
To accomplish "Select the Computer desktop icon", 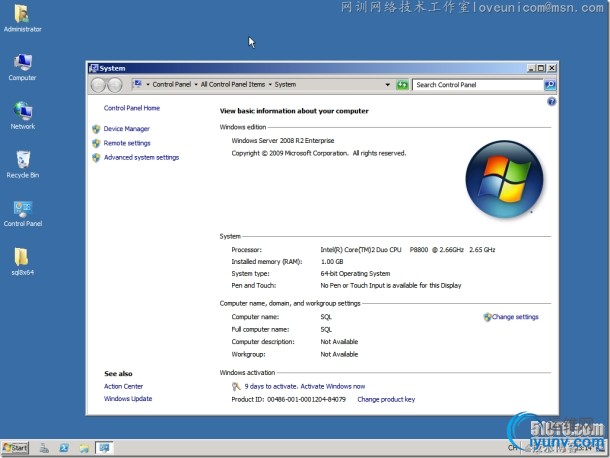I will tap(23, 67).
